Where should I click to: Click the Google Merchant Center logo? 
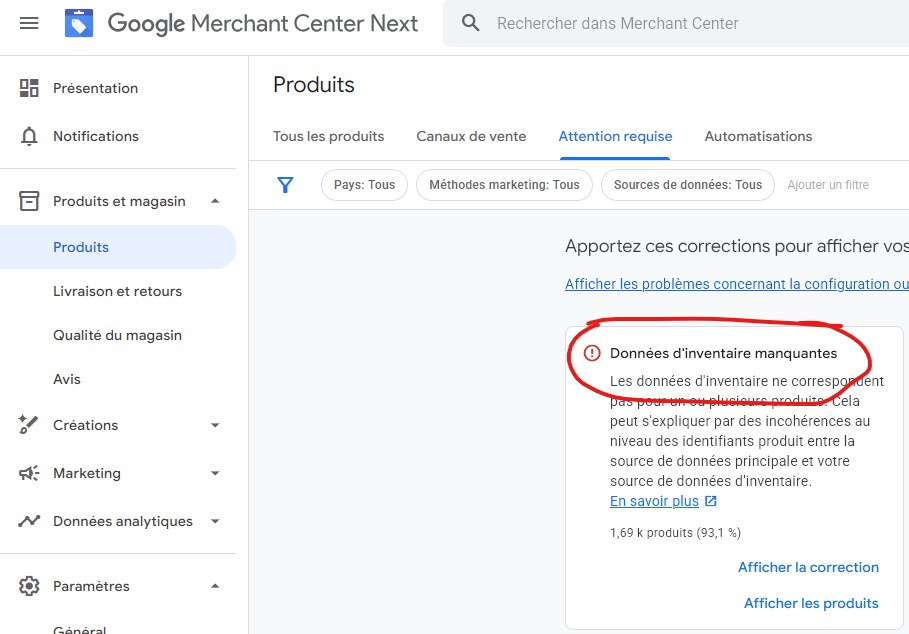(79, 23)
